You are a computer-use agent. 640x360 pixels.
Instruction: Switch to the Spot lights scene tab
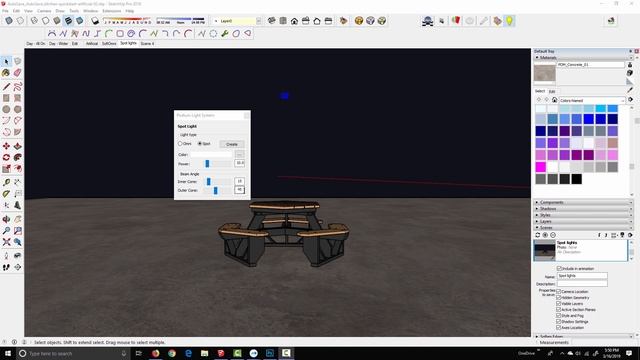point(129,43)
